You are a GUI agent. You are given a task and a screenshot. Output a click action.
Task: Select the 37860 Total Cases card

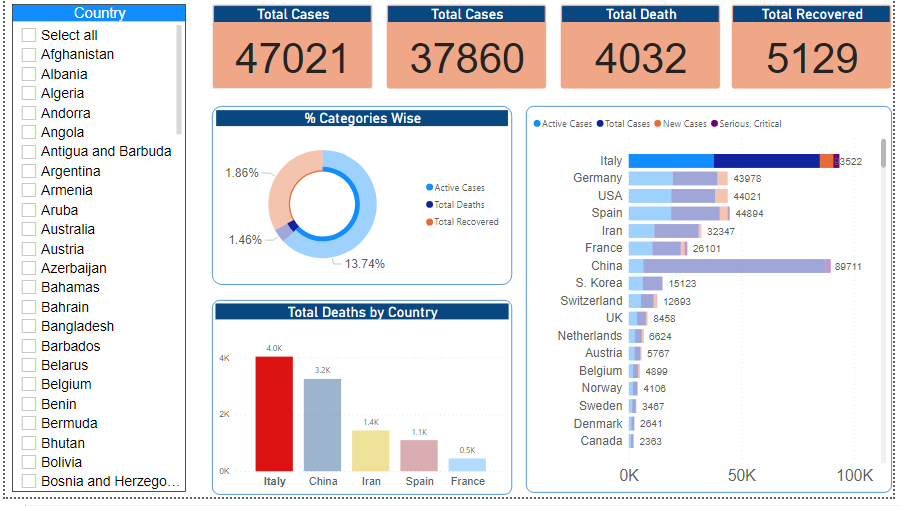[x=467, y=47]
